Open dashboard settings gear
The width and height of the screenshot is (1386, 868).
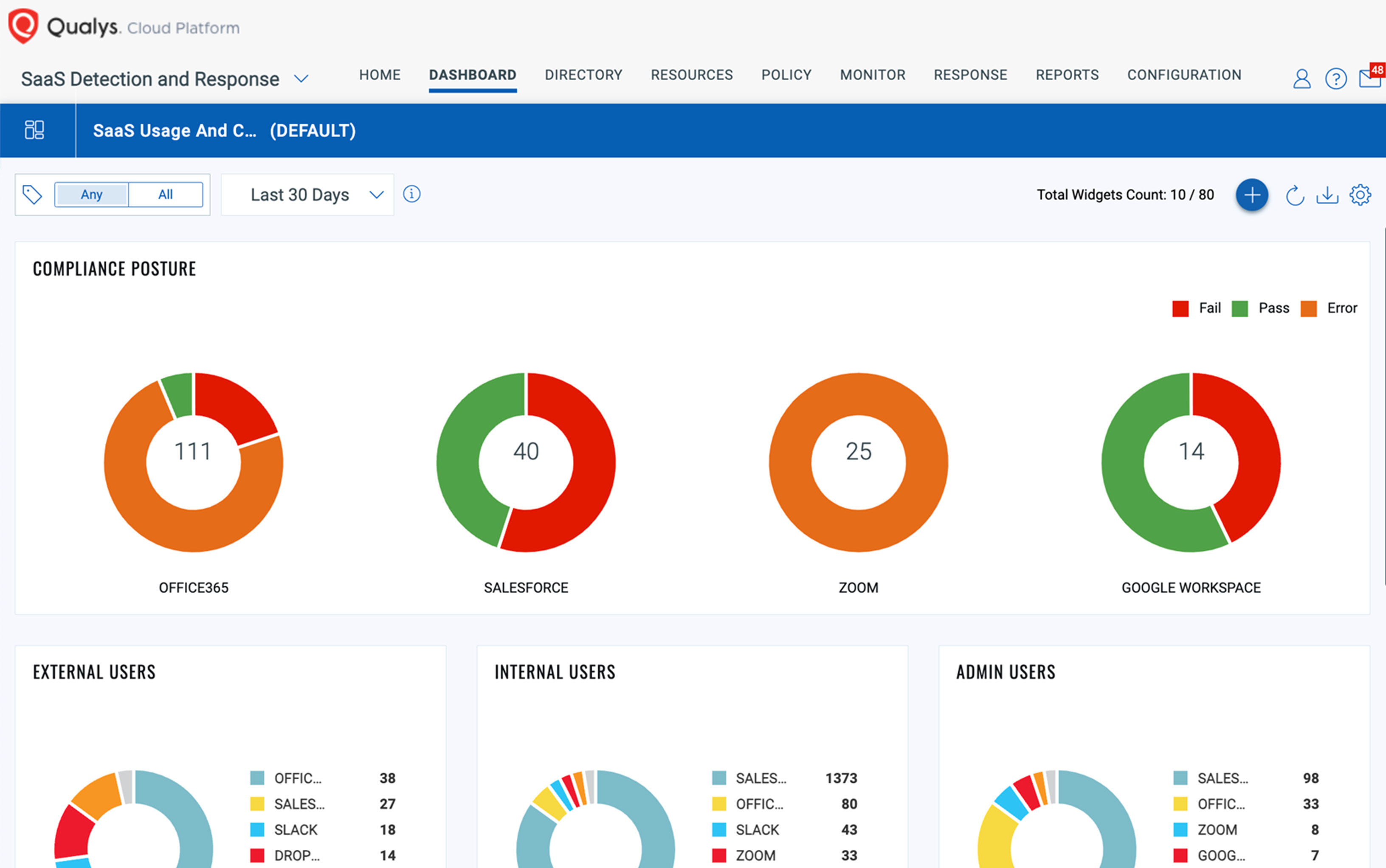point(1360,195)
